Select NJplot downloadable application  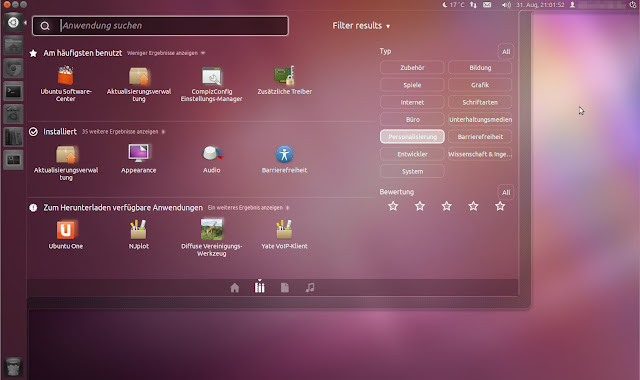point(139,235)
